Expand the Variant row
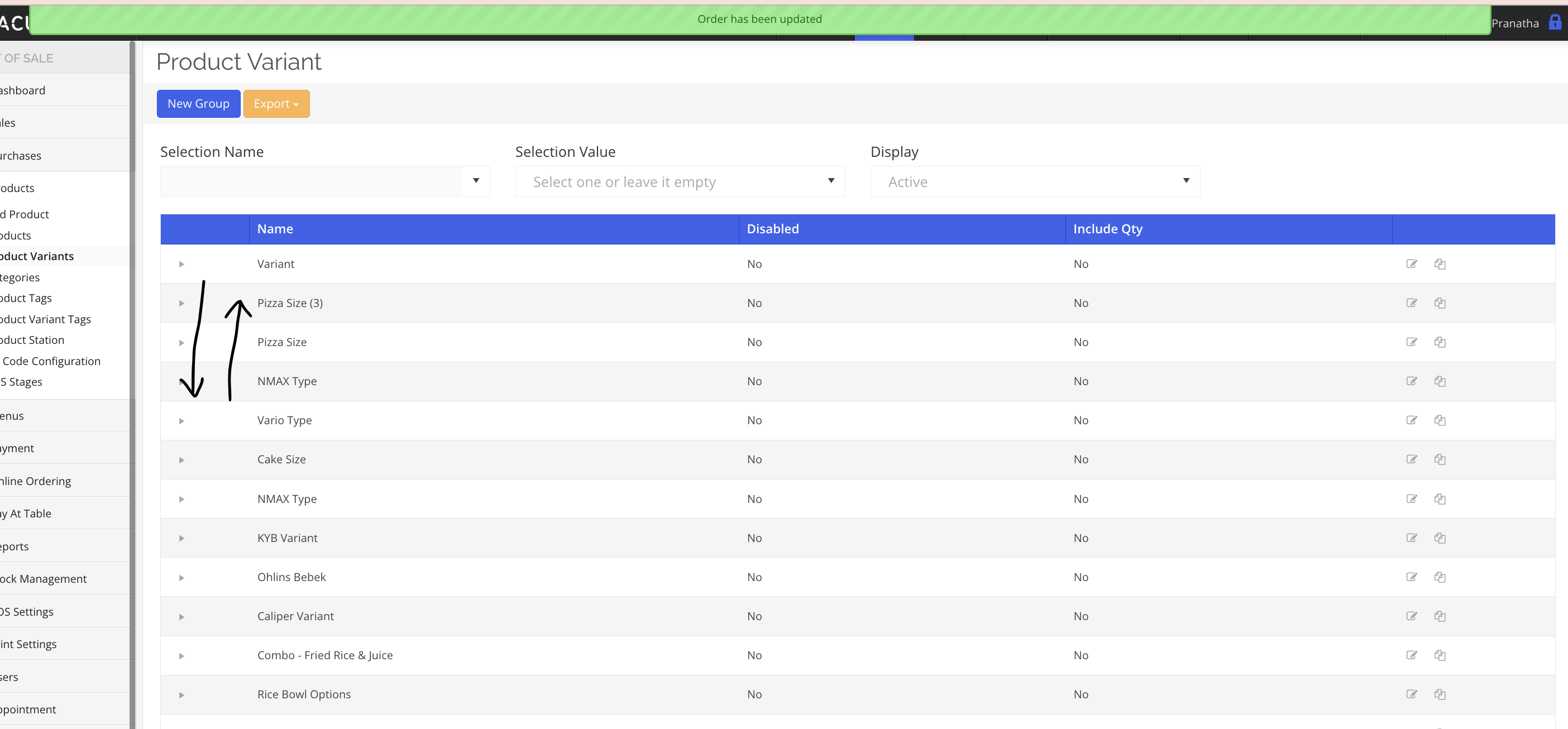This screenshot has width=1568, height=729. 181,264
